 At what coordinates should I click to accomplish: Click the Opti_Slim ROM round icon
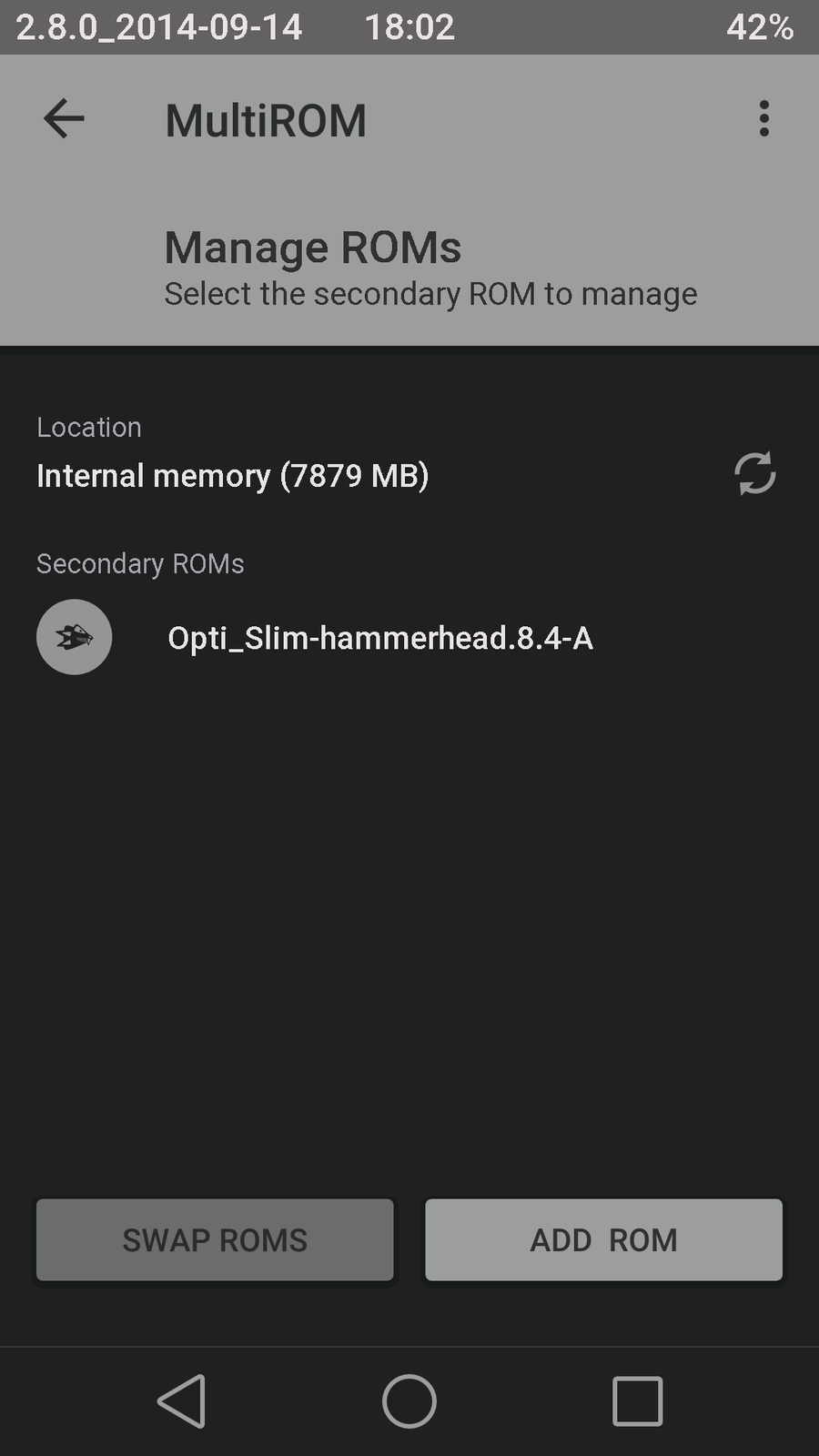pos(75,637)
